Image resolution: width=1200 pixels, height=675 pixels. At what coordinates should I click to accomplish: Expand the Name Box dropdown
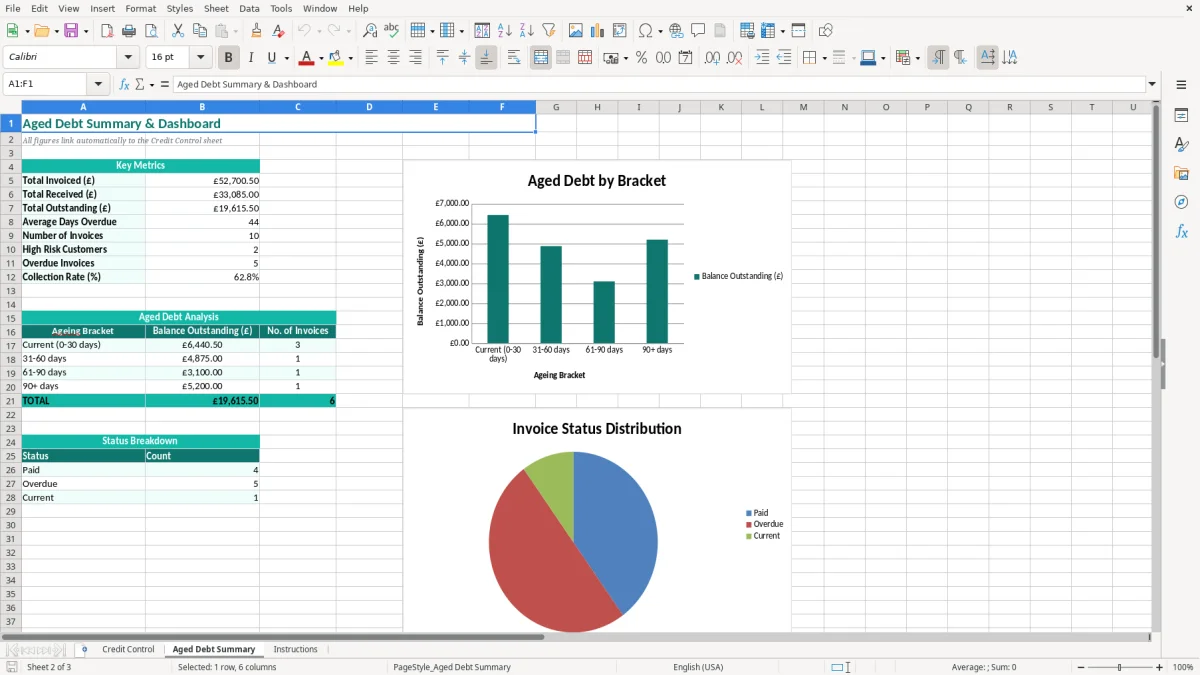(x=98, y=84)
